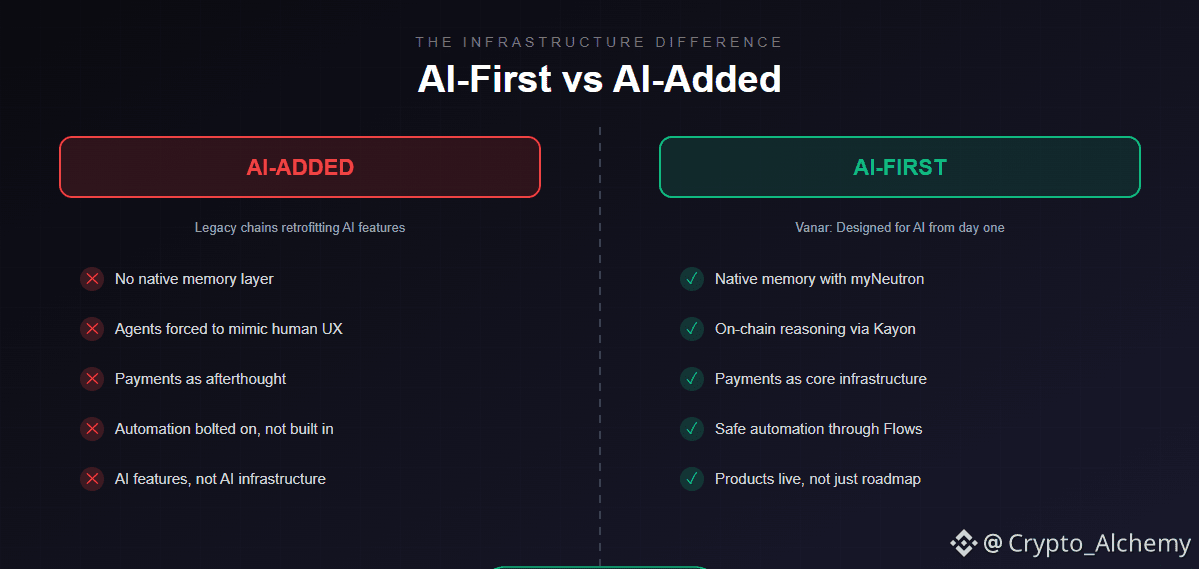
Task: Click the red X beside AI features, not AI infrastructure
Action: [92, 479]
